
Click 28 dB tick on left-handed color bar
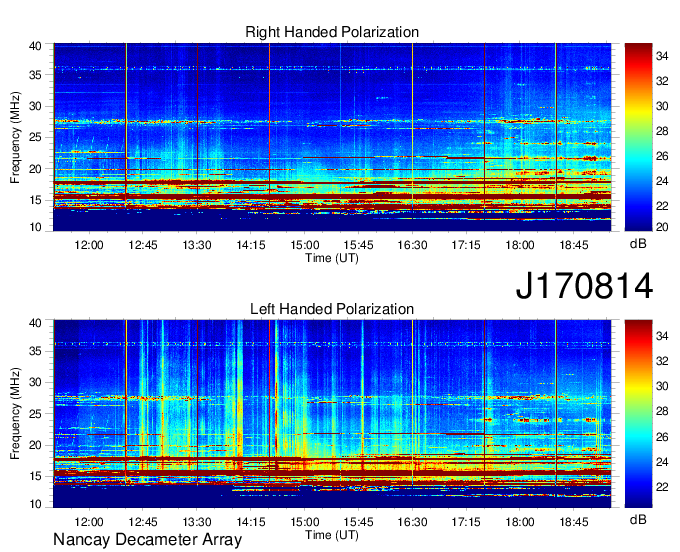662,412
